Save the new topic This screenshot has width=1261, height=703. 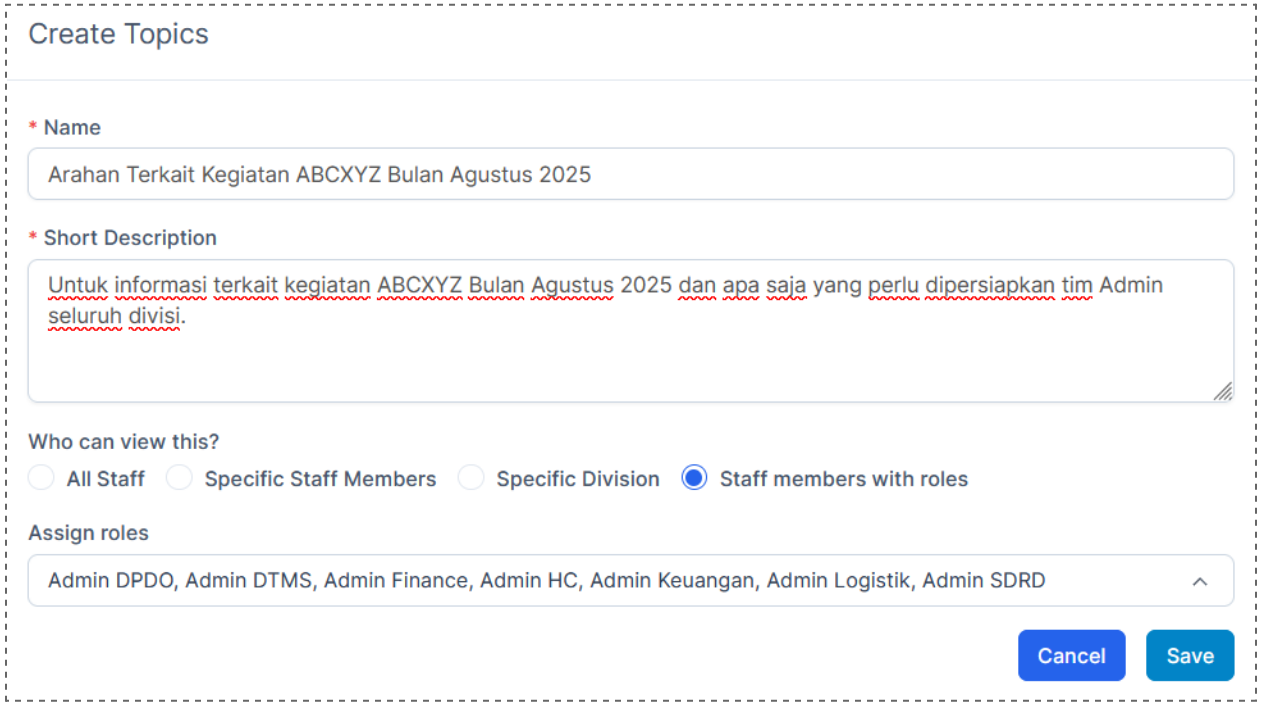point(1189,656)
